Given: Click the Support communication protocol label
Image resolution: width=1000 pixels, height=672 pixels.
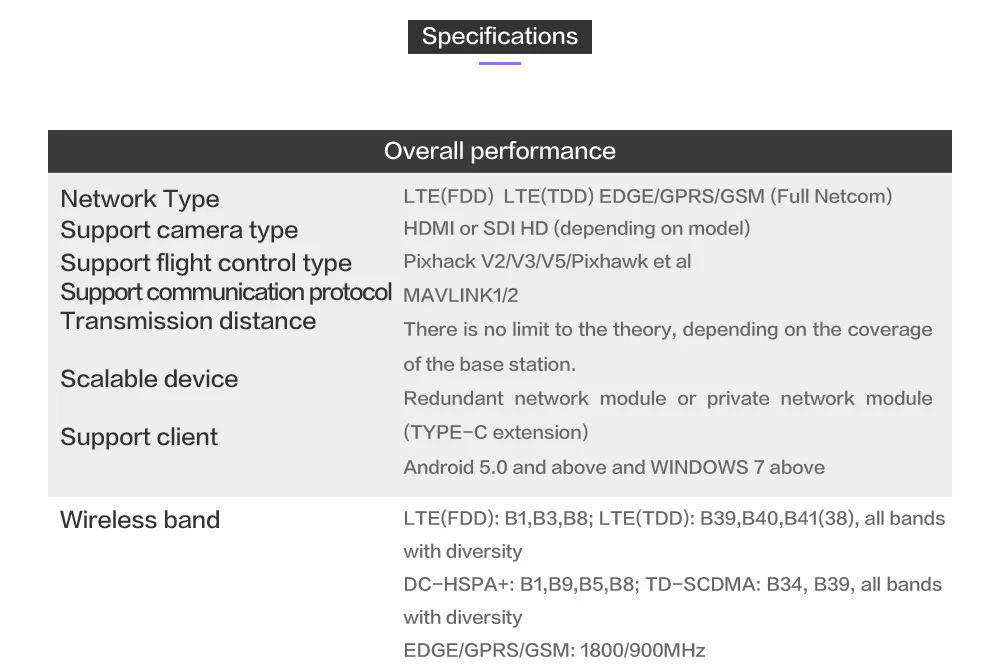Looking at the screenshot, I should [226, 292].
